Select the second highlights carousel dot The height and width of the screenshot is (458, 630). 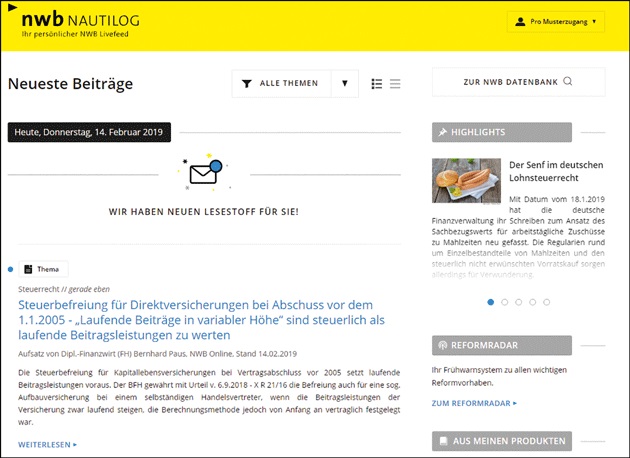coord(504,301)
